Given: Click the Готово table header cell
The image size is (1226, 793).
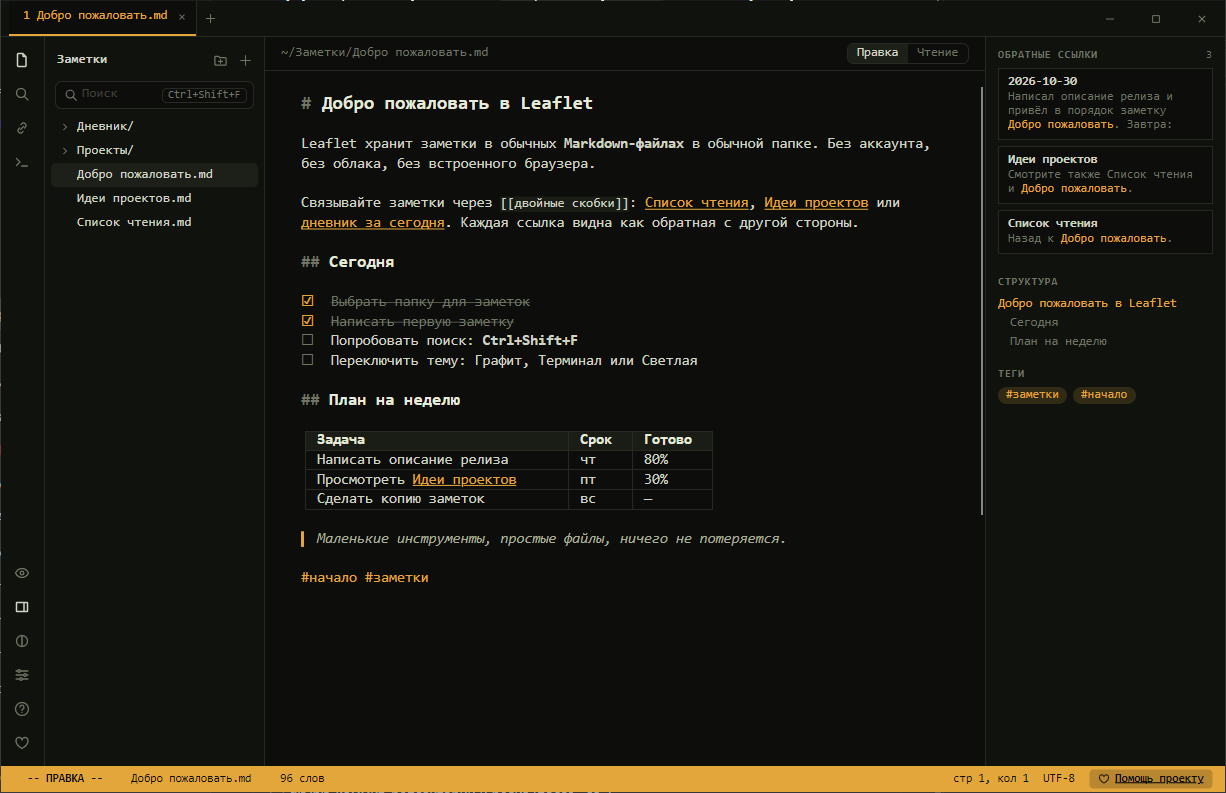Looking at the screenshot, I should tap(672, 440).
